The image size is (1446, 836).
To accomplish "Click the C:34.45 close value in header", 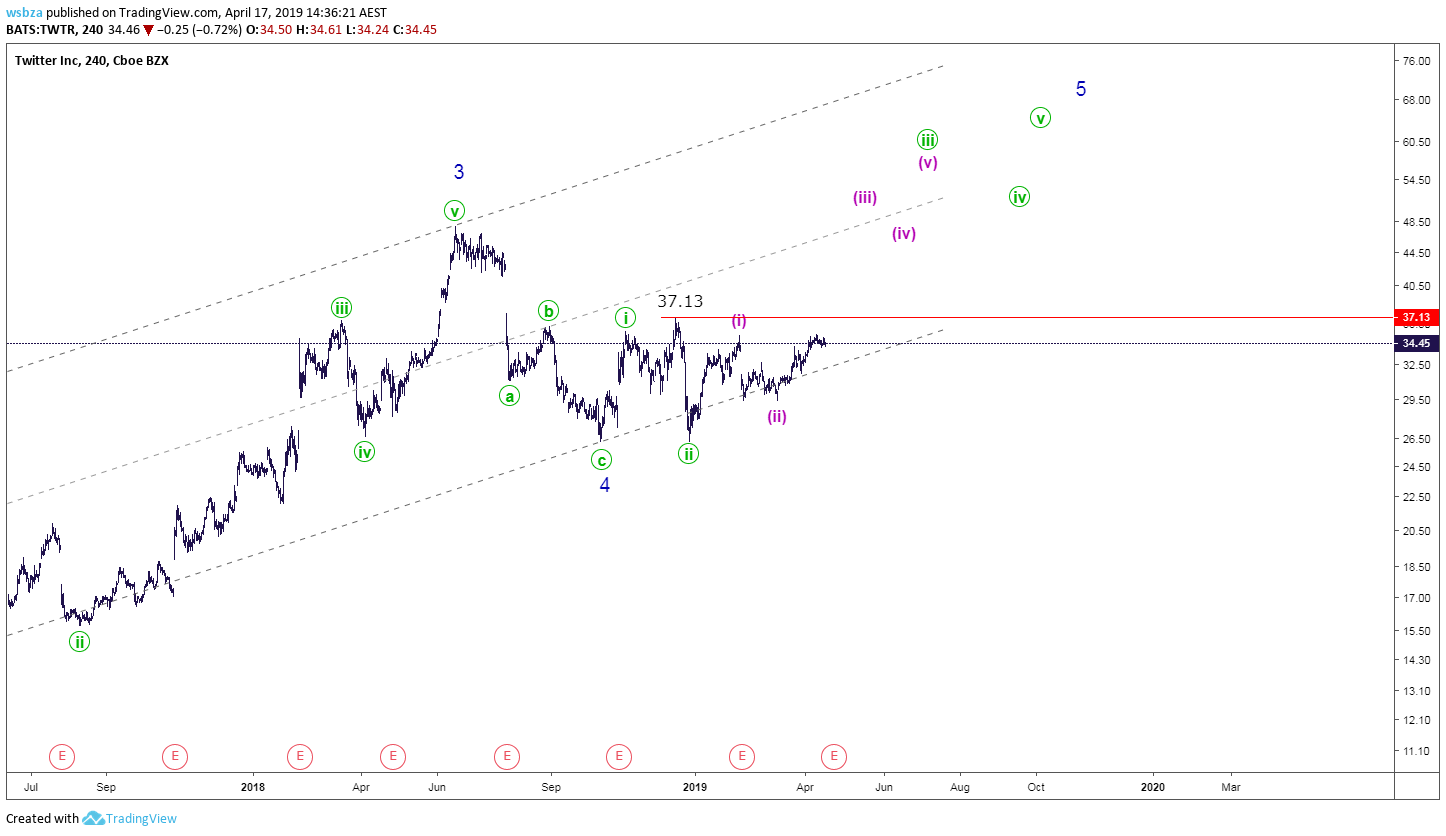I will click(415, 30).
